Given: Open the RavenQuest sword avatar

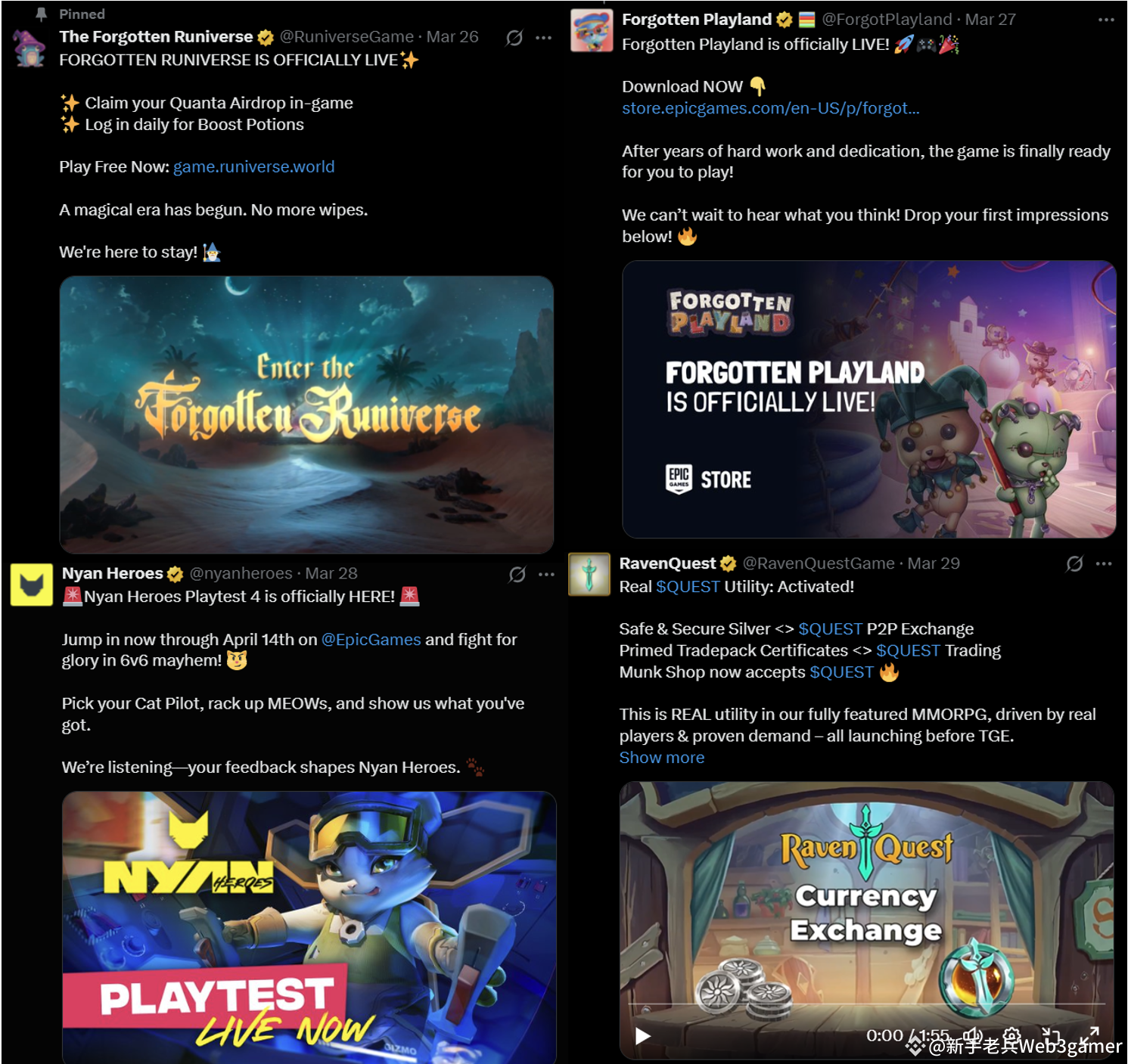Looking at the screenshot, I should pos(589,575).
